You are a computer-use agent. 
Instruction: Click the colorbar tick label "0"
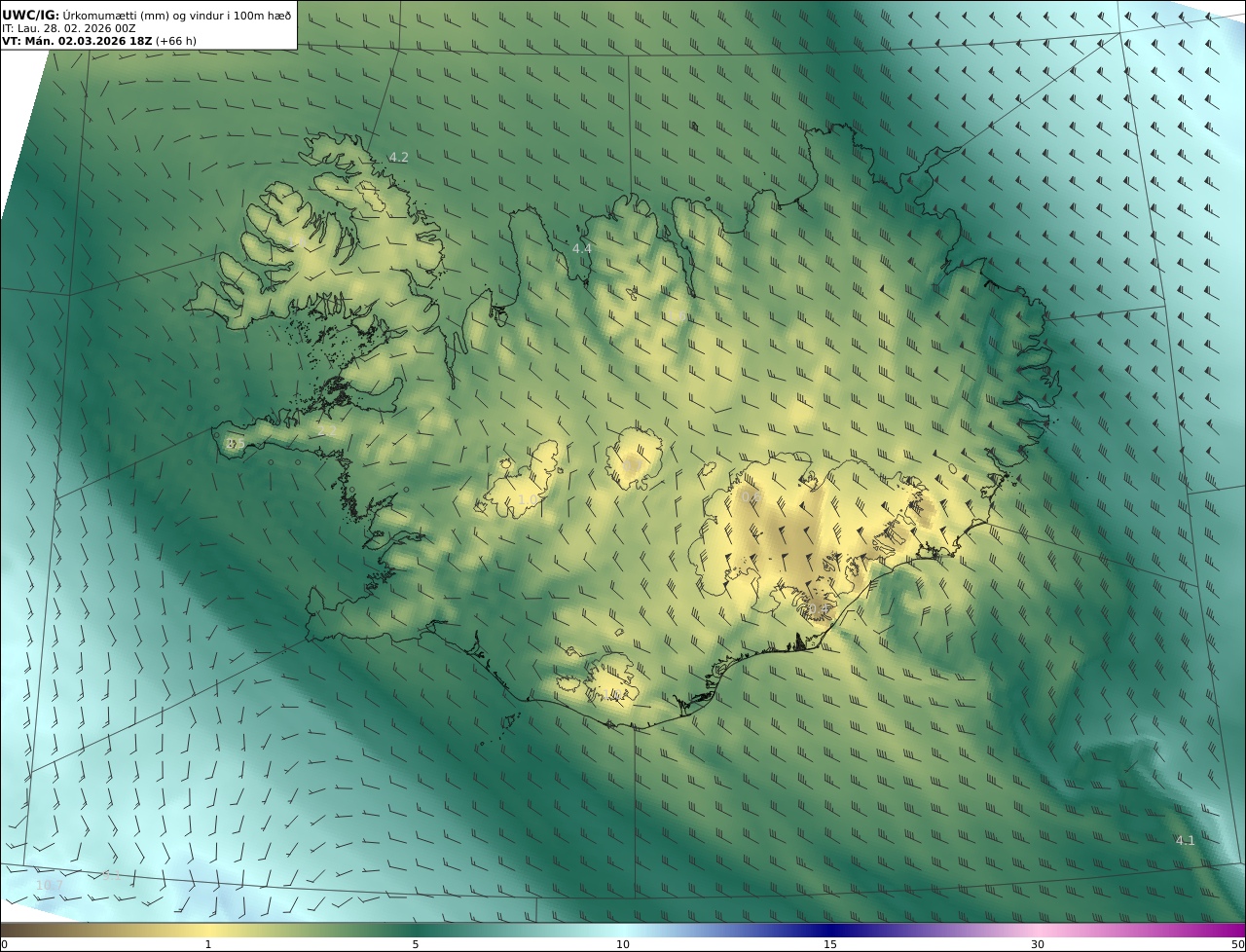[x=4, y=944]
